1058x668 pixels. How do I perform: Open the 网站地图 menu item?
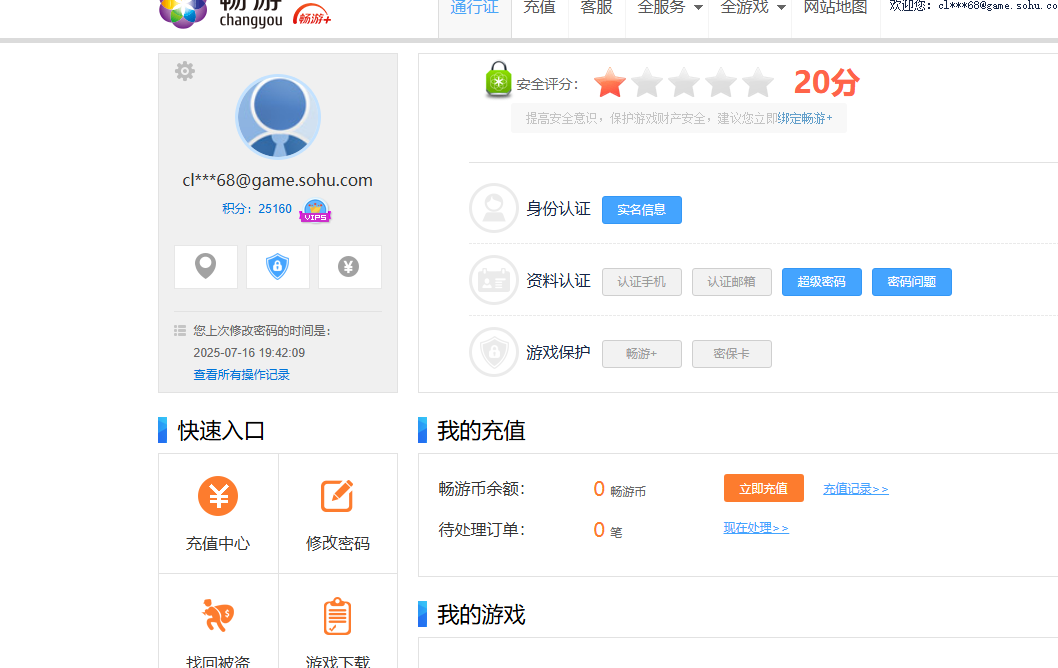tap(835, 7)
